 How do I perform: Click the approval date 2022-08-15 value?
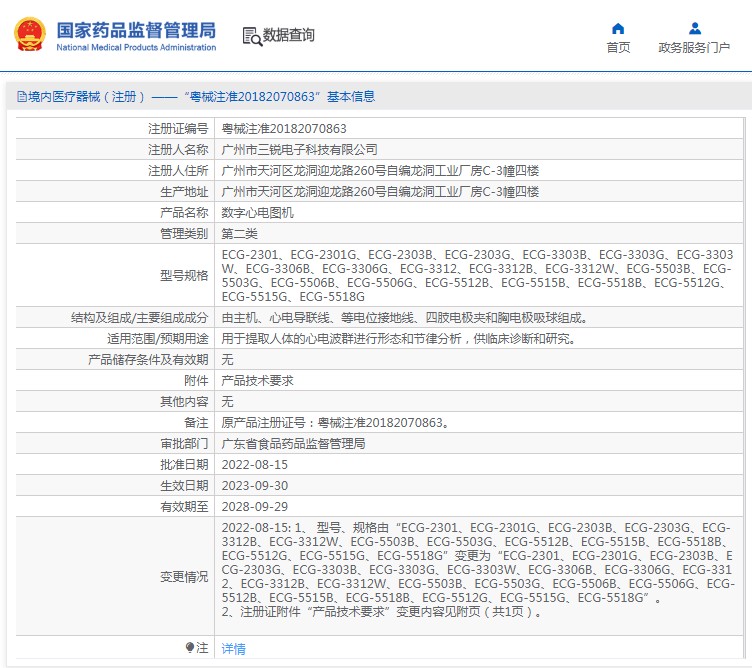[x=254, y=465]
